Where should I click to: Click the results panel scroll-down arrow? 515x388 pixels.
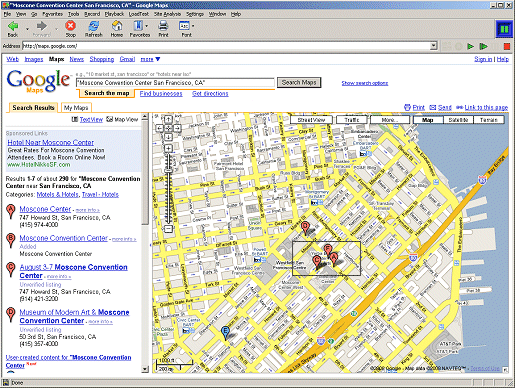coord(145,369)
